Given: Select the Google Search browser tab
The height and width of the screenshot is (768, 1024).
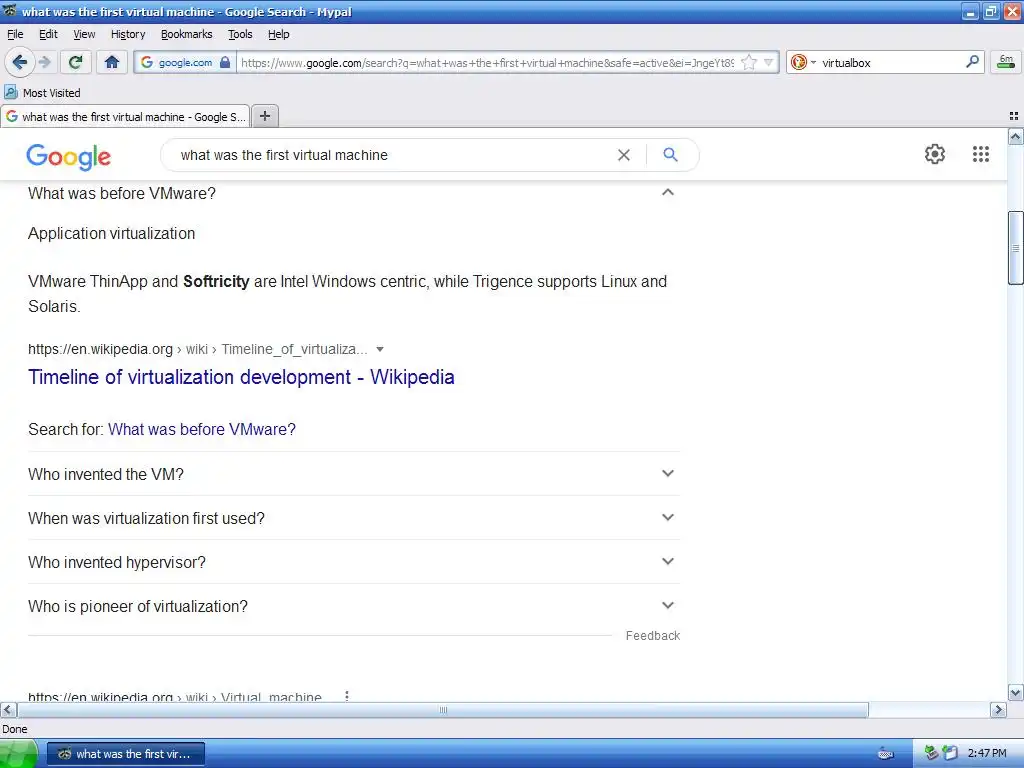Looking at the screenshot, I should (x=125, y=116).
